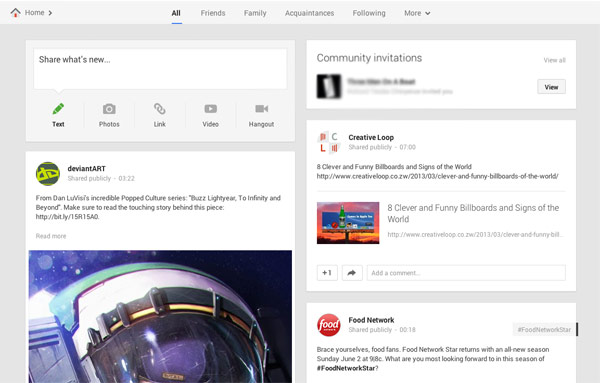
Task: Follow the creativeloop.co.zw URL in the post text
Action: pyautogui.click(x=437, y=176)
